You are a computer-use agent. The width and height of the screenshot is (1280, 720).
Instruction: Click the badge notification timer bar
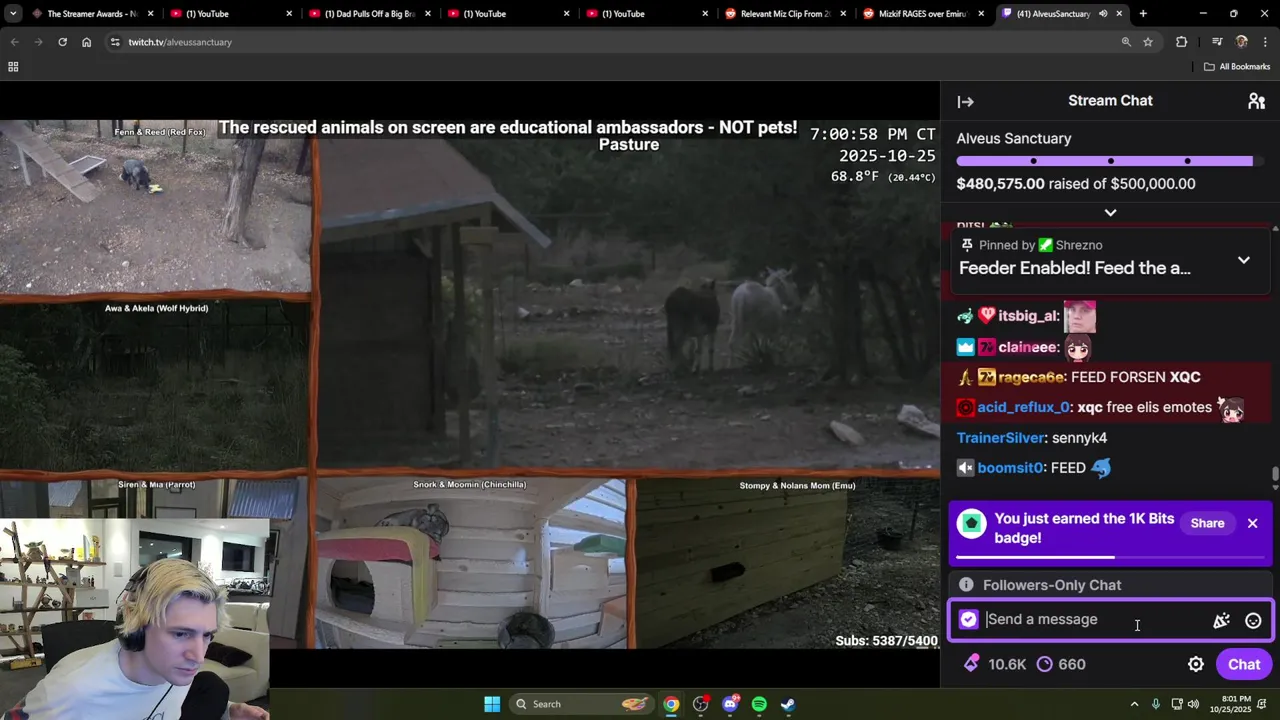(x=1110, y=557)
